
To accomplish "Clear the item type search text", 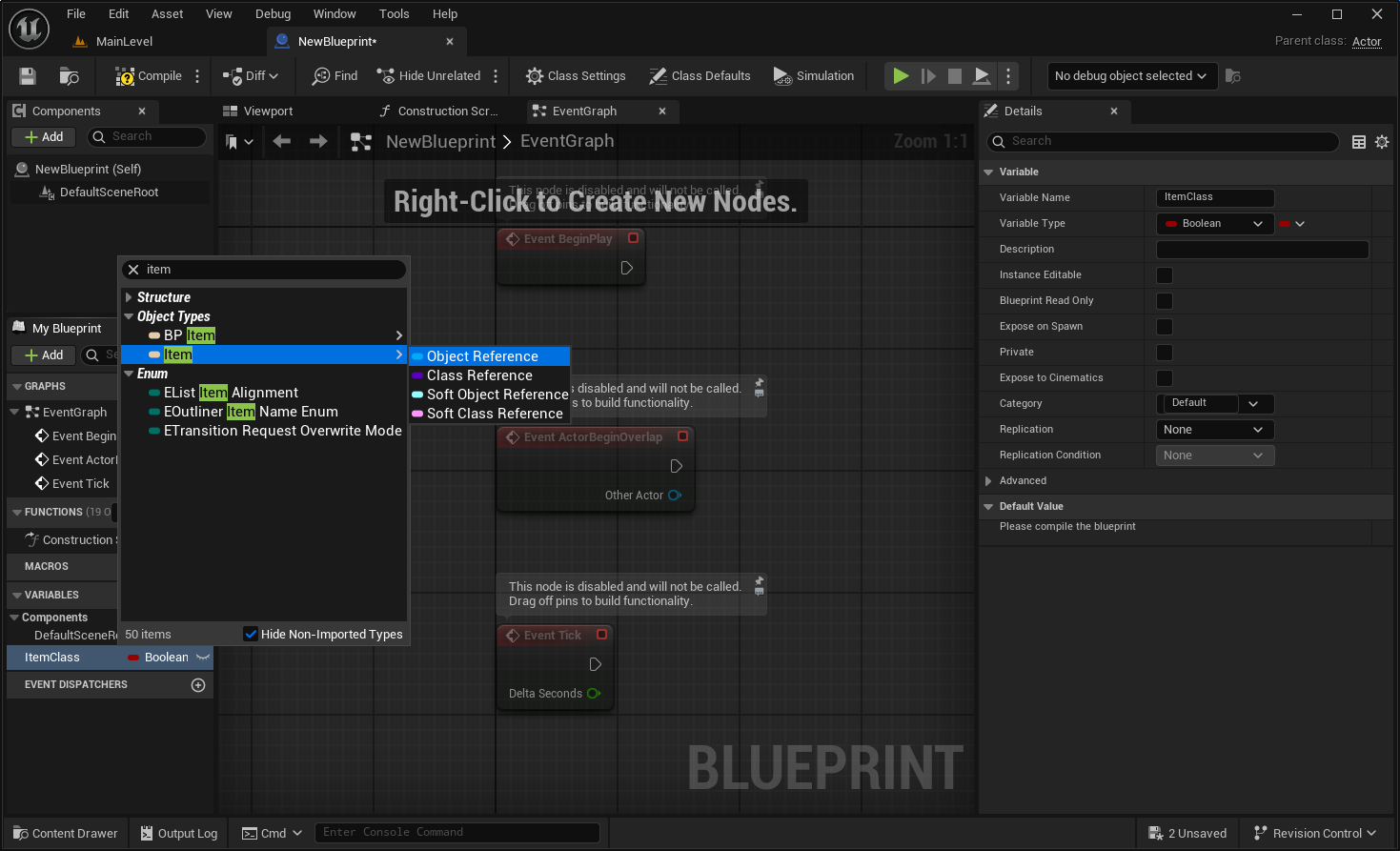I will 133,270.
